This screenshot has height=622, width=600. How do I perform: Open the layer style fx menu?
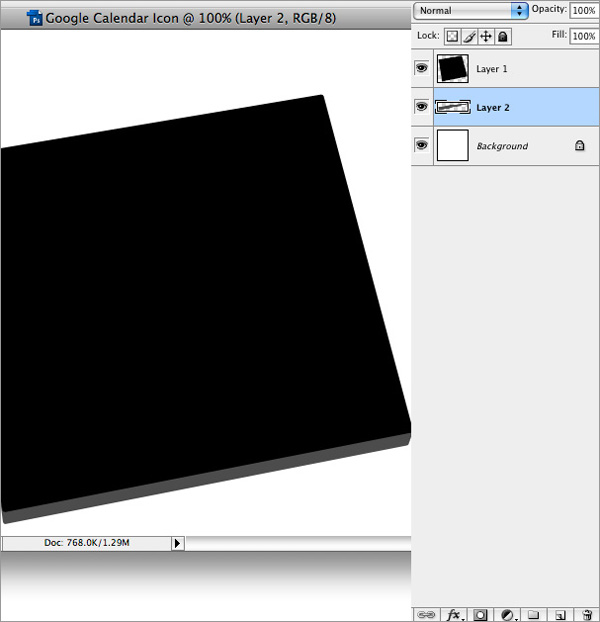coord(454,615)
